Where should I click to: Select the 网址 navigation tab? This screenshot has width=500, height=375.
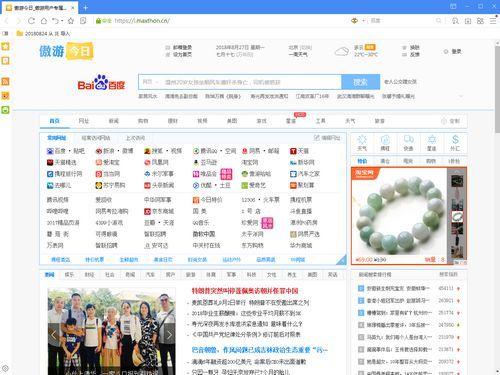point(84,121)
